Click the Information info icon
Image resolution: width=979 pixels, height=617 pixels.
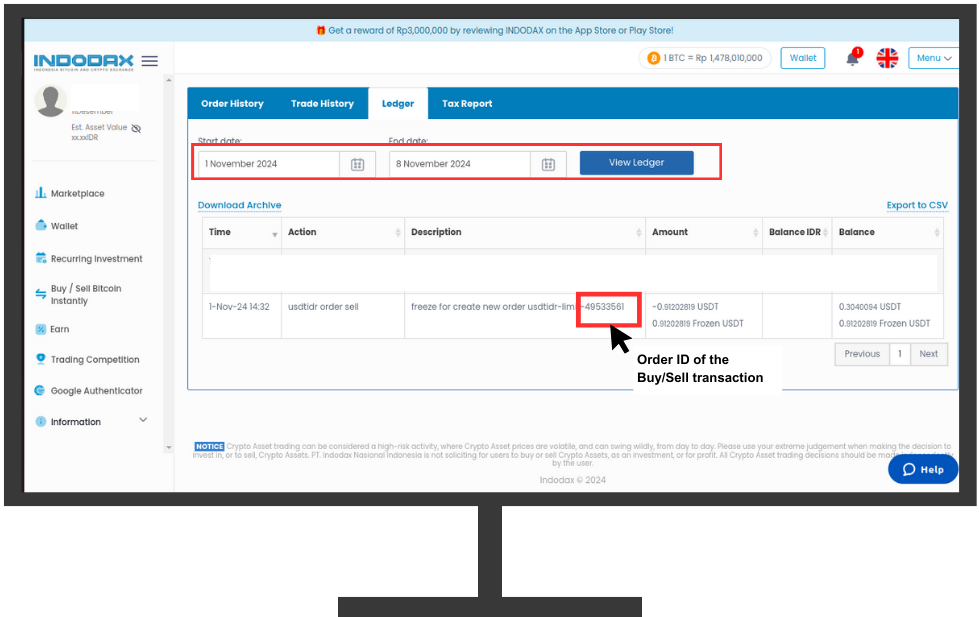click(41, 422)
